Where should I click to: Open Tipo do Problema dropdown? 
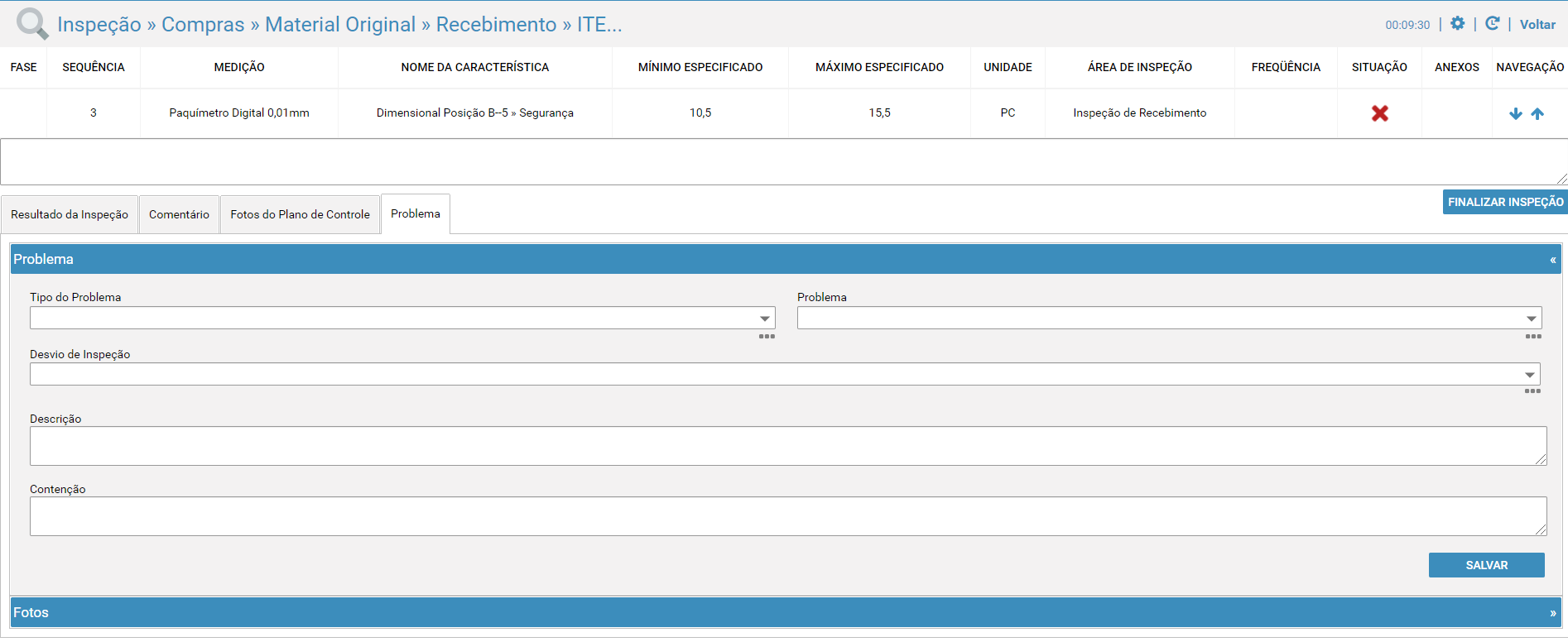tap(402, 318)
